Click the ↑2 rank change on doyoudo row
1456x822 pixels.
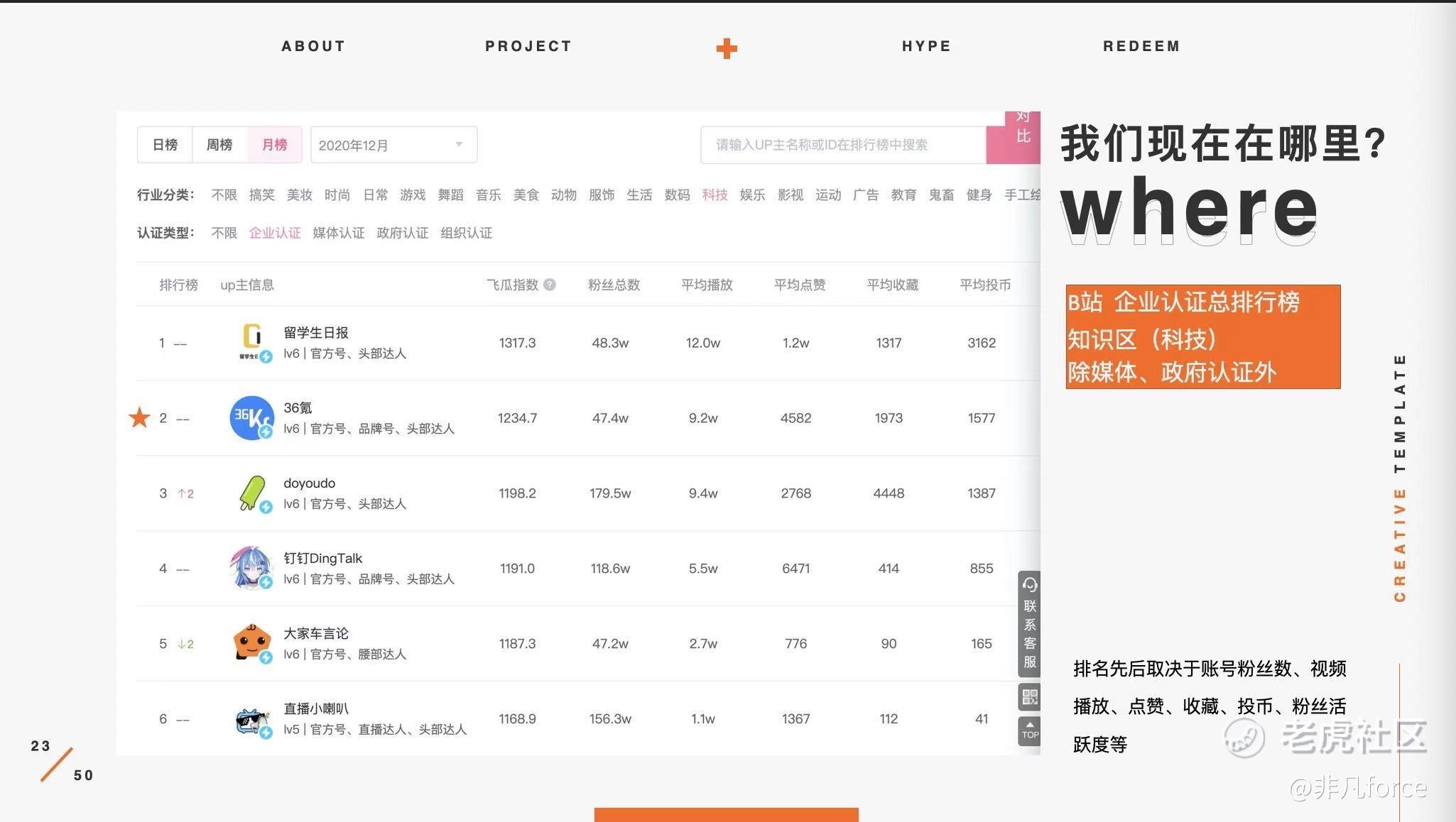pyautogui.click(x=185, y=493)
